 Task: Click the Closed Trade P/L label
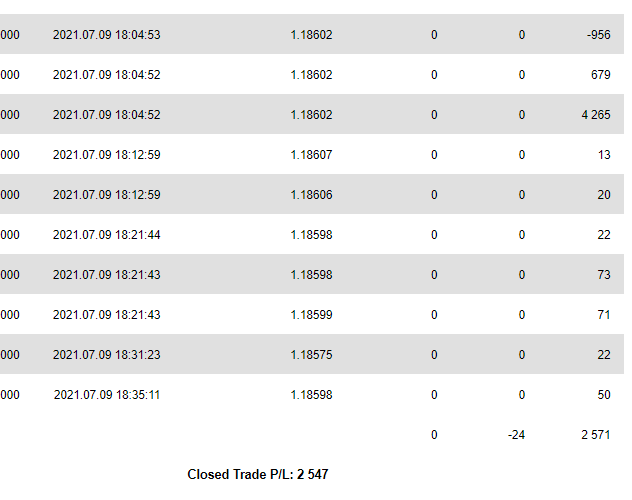240,475
